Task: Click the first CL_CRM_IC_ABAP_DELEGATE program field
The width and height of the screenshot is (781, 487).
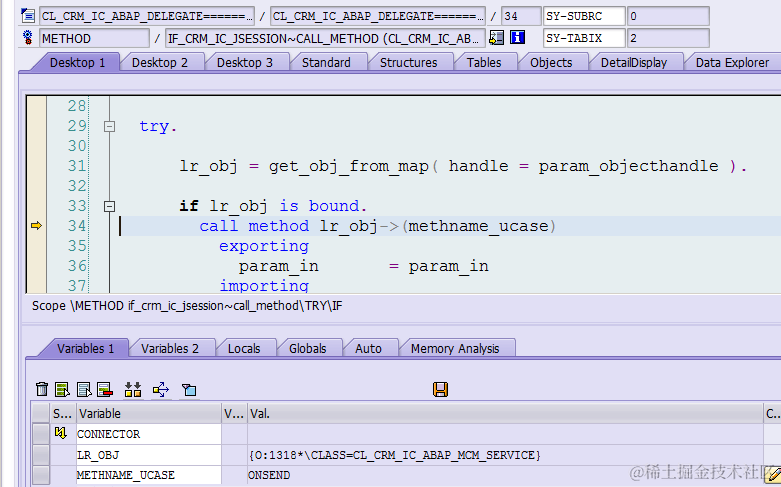Action: 147,16
